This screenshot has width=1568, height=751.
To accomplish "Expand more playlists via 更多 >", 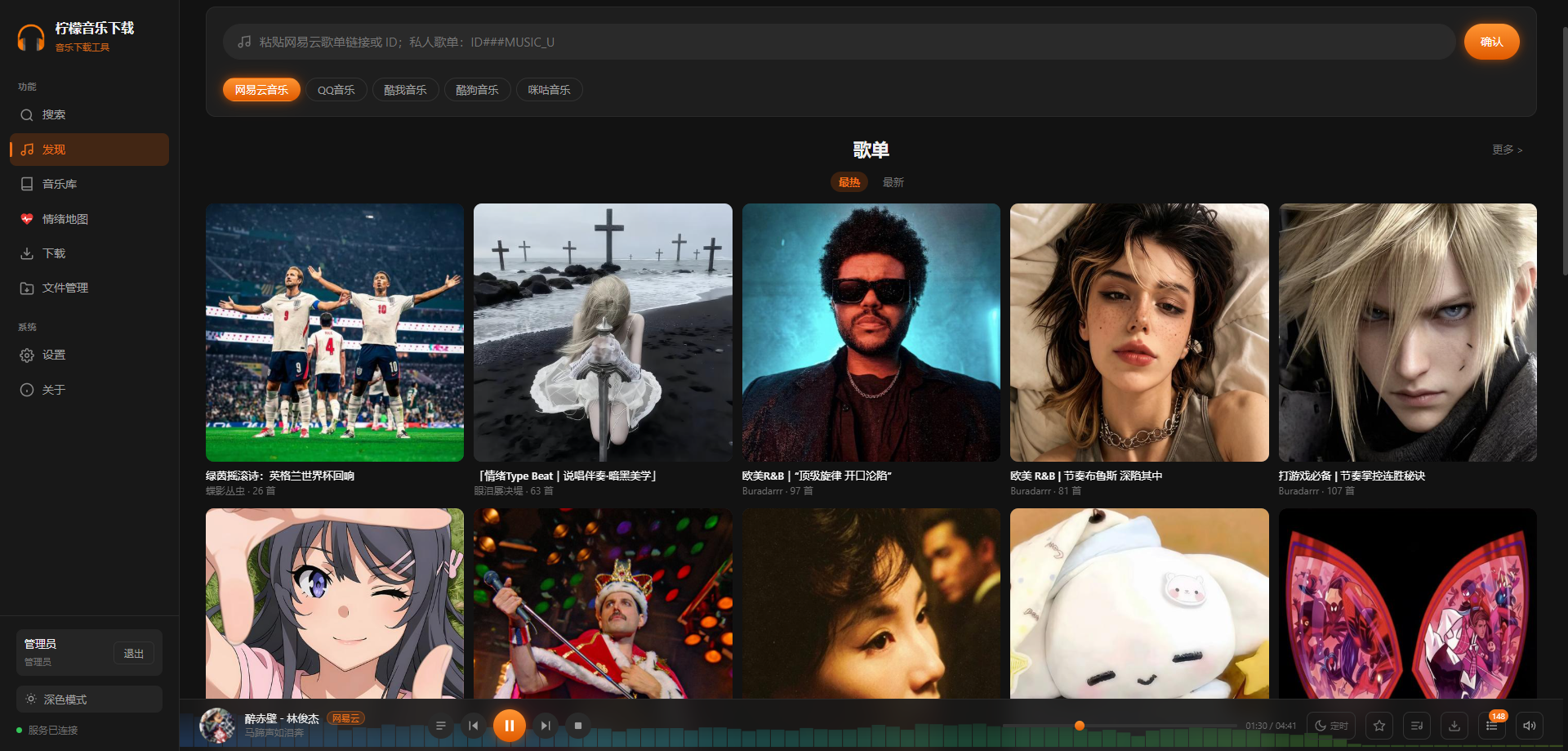I will (x=1507, y=150).
